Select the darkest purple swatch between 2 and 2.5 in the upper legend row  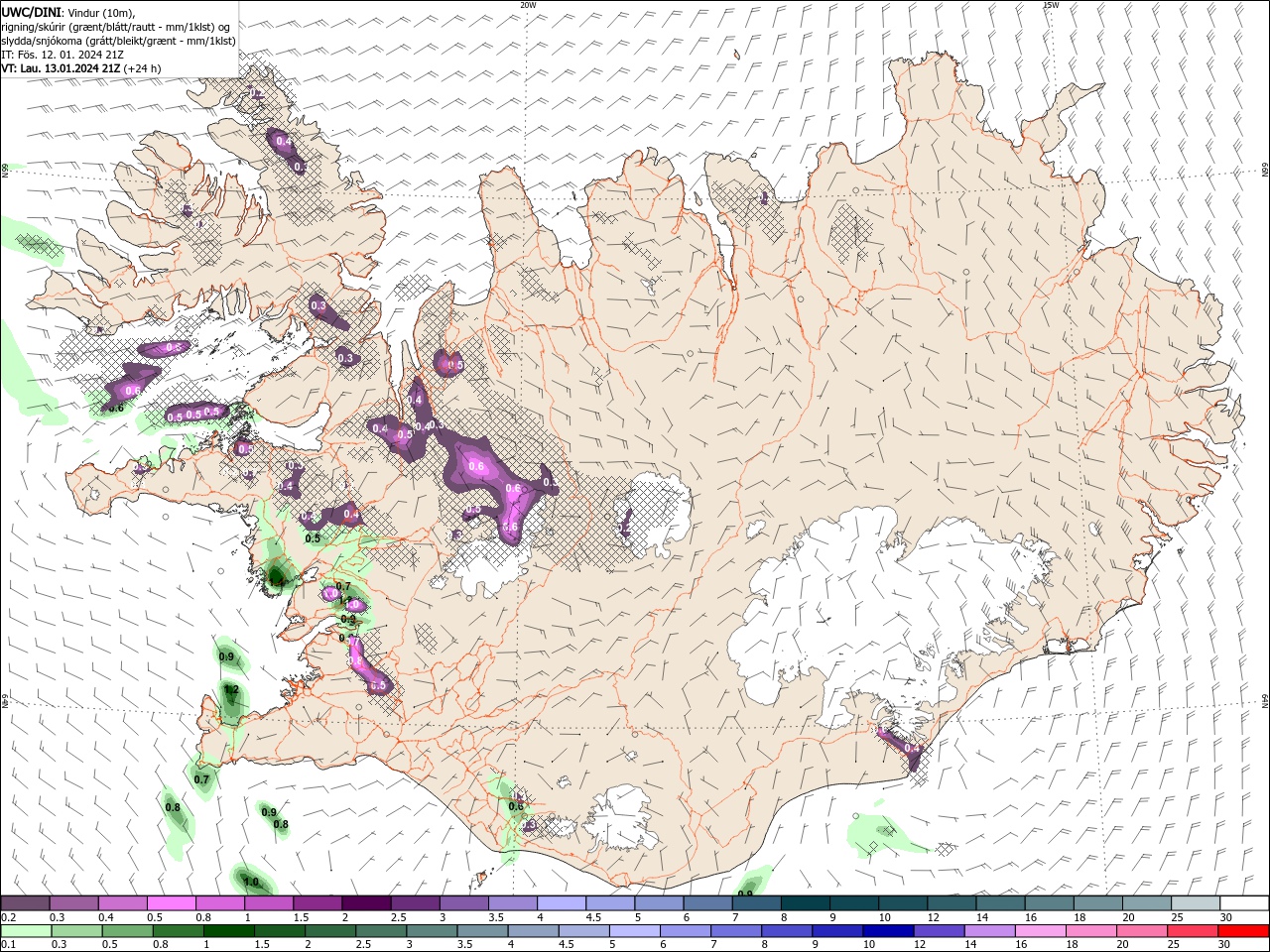[366, 903]
